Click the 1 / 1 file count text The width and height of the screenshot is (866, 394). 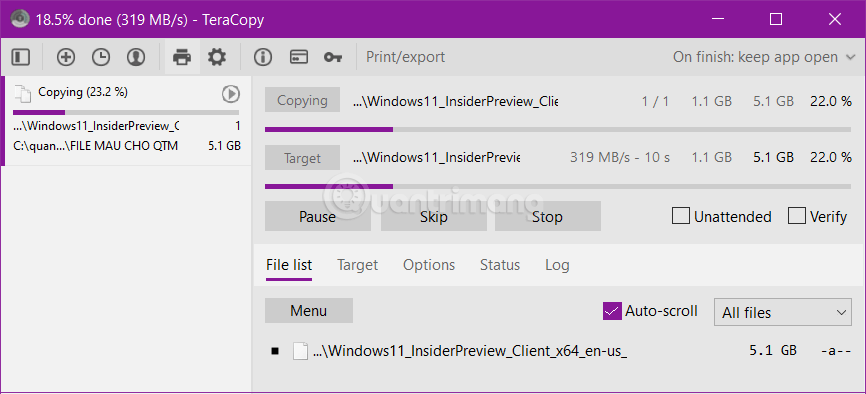[655, 101]
